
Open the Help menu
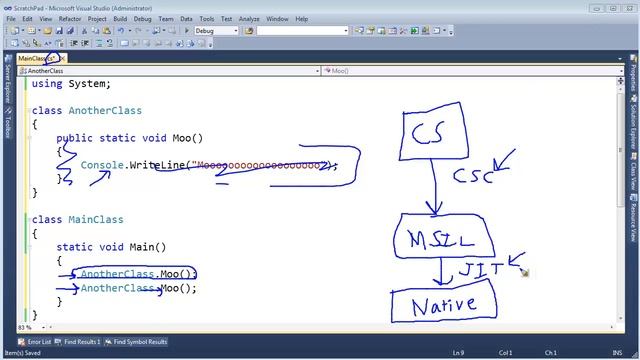point(302,19)
